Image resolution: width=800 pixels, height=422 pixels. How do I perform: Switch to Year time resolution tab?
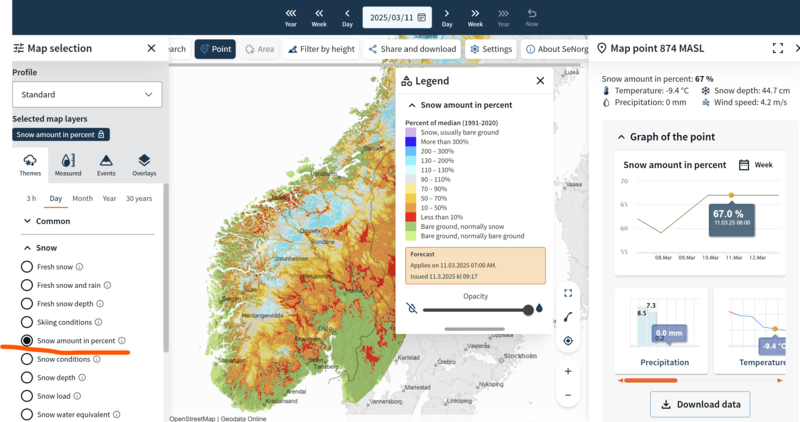(x=109, y=198)
